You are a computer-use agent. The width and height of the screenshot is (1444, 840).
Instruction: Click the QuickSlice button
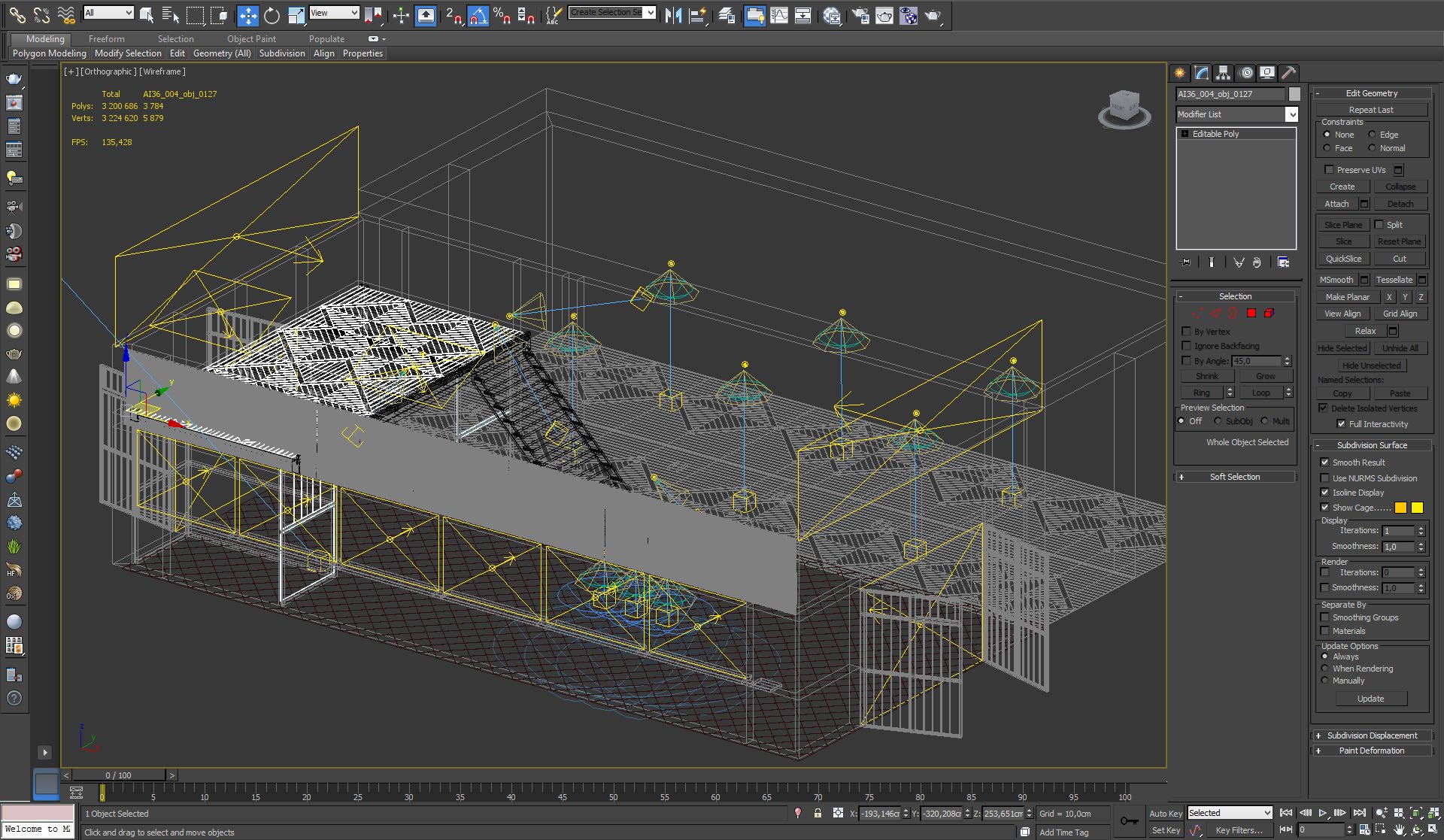click(1343, 259)
